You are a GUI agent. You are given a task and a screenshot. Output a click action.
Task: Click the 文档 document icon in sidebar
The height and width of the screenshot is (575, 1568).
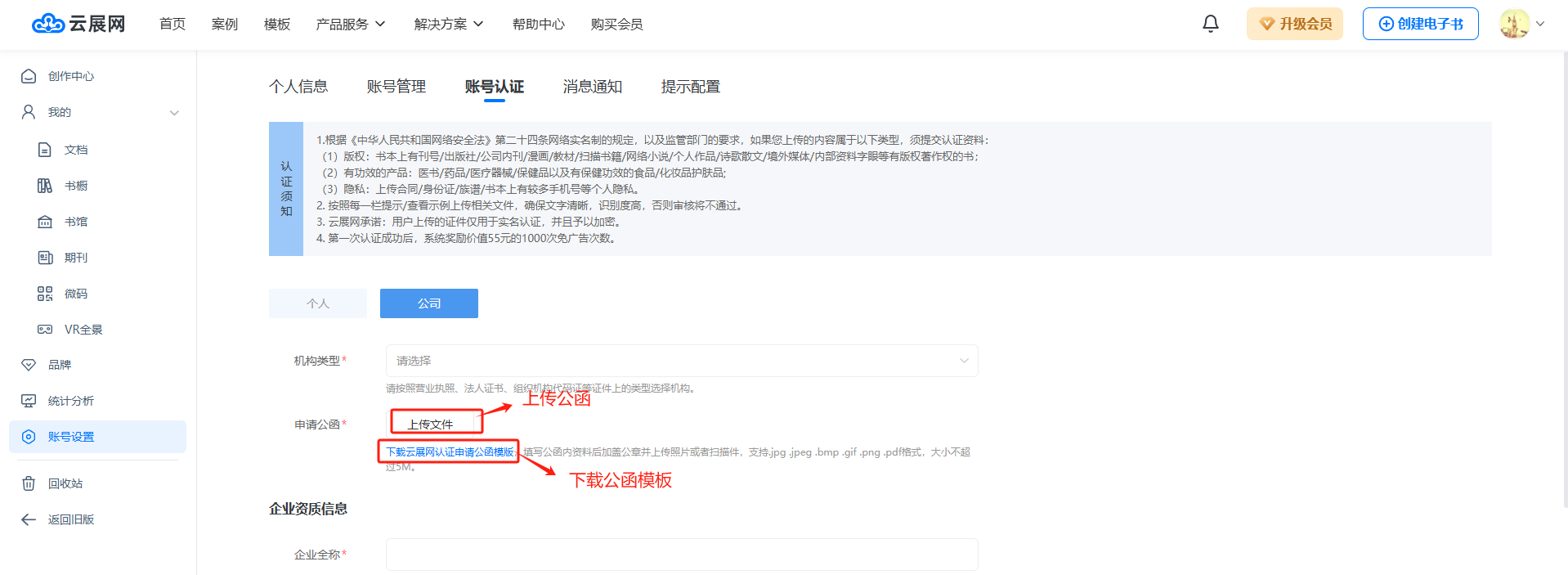click(x=45, y=150)
